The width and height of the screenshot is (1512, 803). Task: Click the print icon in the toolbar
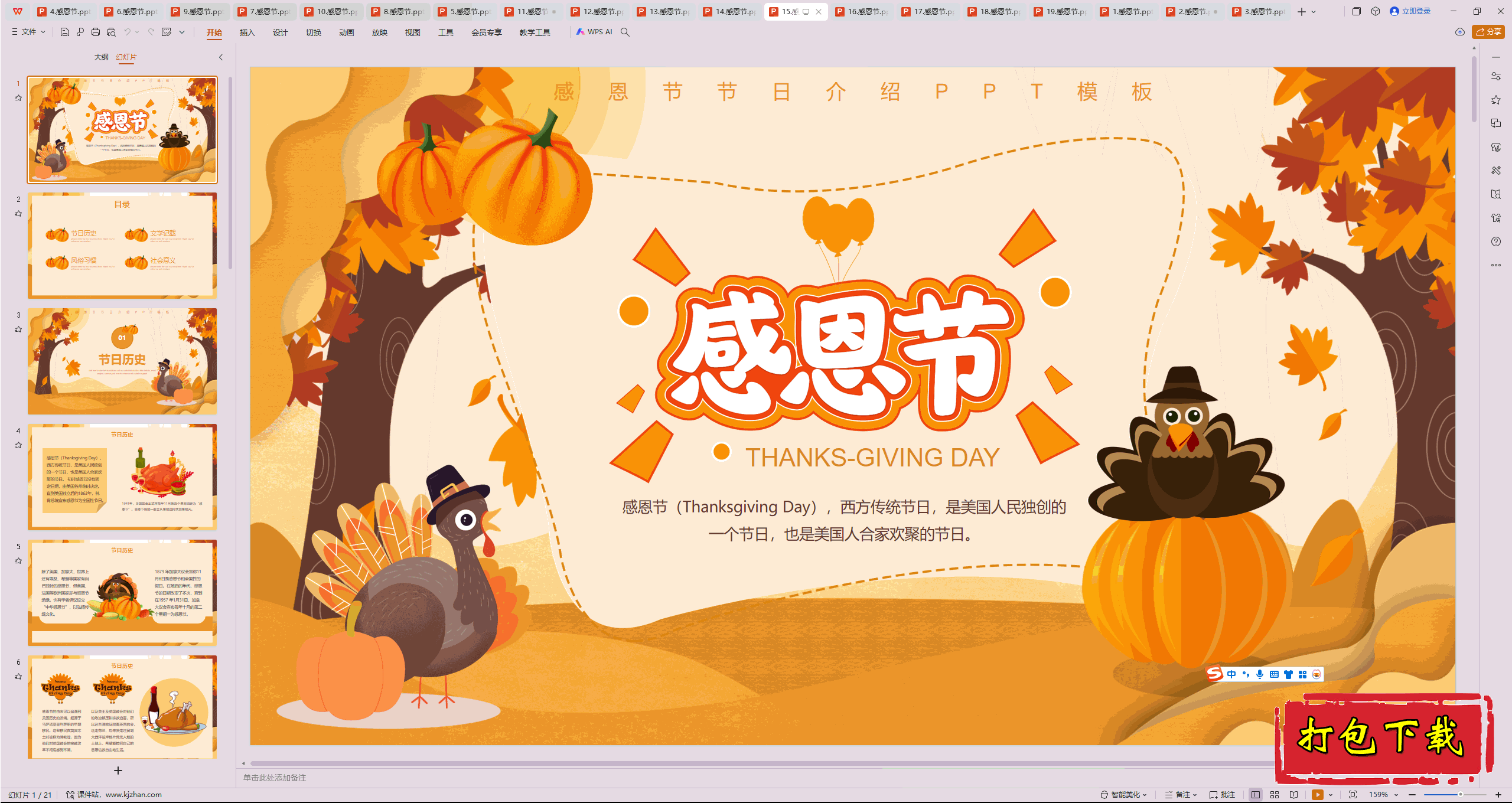96,32
